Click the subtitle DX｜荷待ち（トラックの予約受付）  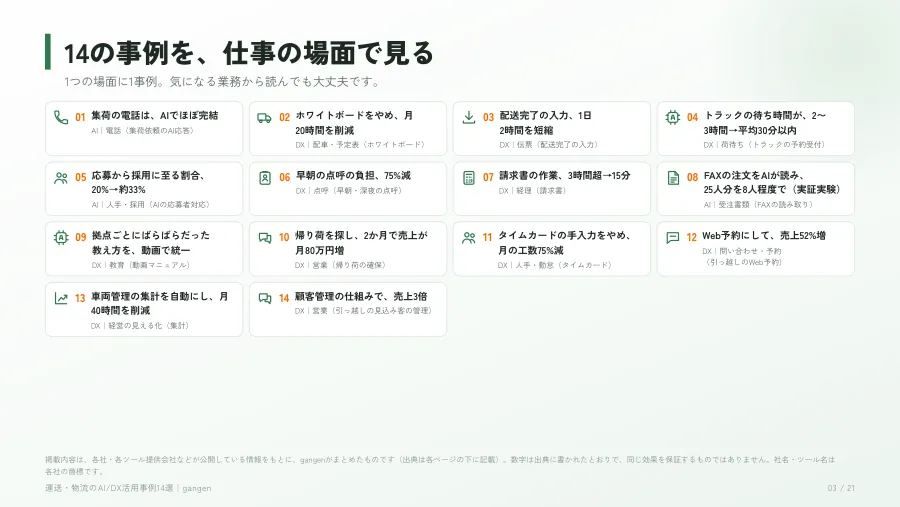pos(764,145)
